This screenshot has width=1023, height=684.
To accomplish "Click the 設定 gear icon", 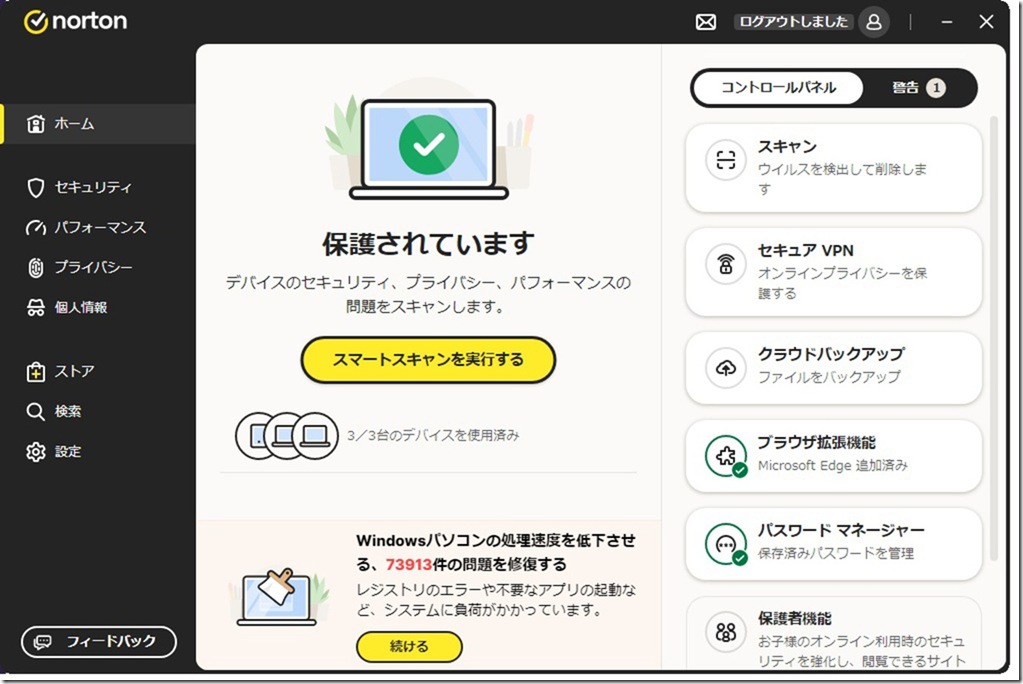I will 35,452.
